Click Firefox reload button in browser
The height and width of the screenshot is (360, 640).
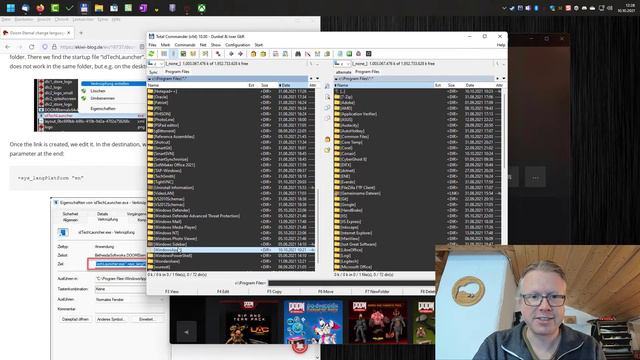(31, 47)
